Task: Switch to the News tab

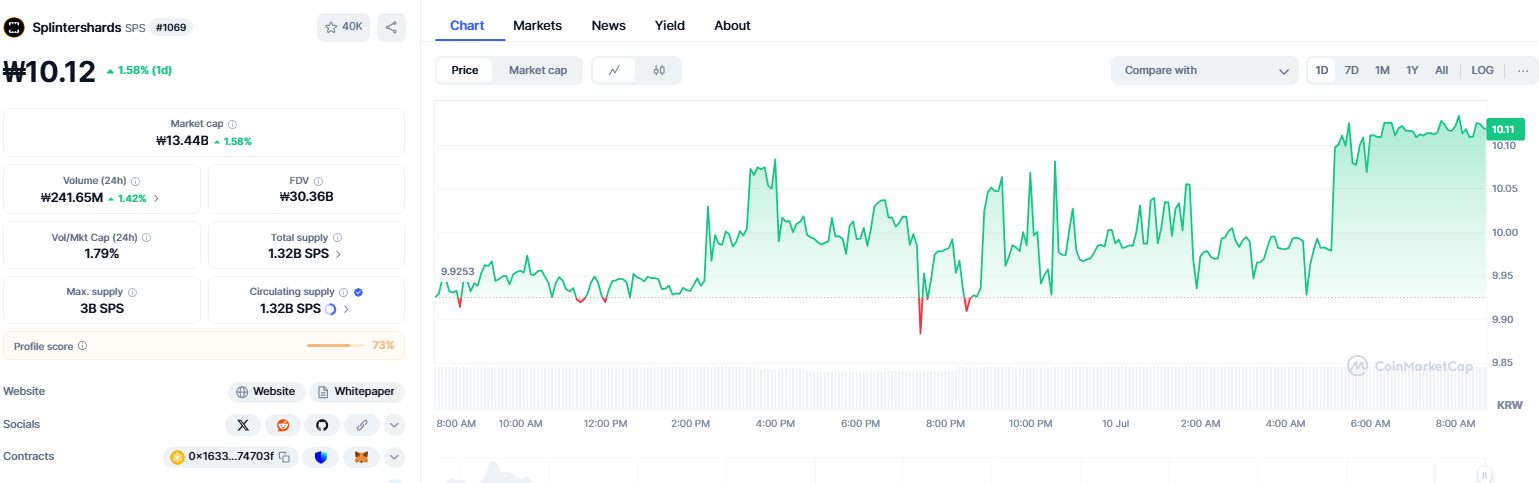Action: [x=609, y=25]
